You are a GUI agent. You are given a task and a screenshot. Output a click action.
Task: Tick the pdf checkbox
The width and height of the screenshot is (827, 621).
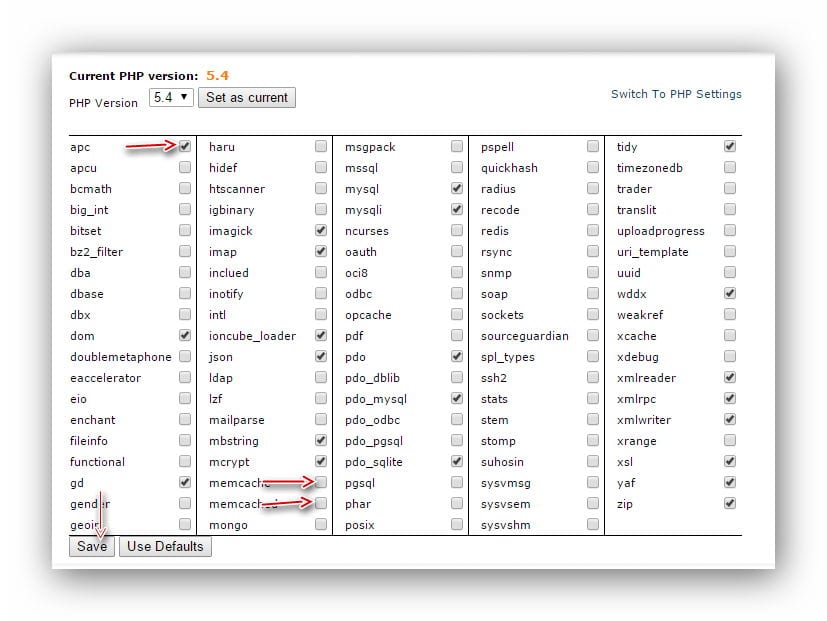coord(457,335)
